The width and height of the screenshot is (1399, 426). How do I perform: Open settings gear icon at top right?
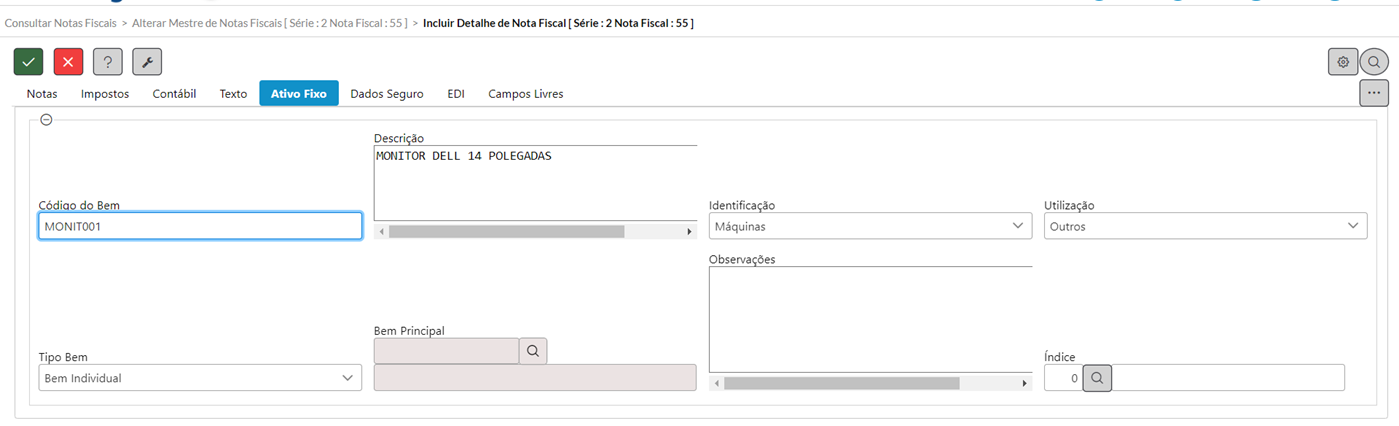coord(1343,62)
